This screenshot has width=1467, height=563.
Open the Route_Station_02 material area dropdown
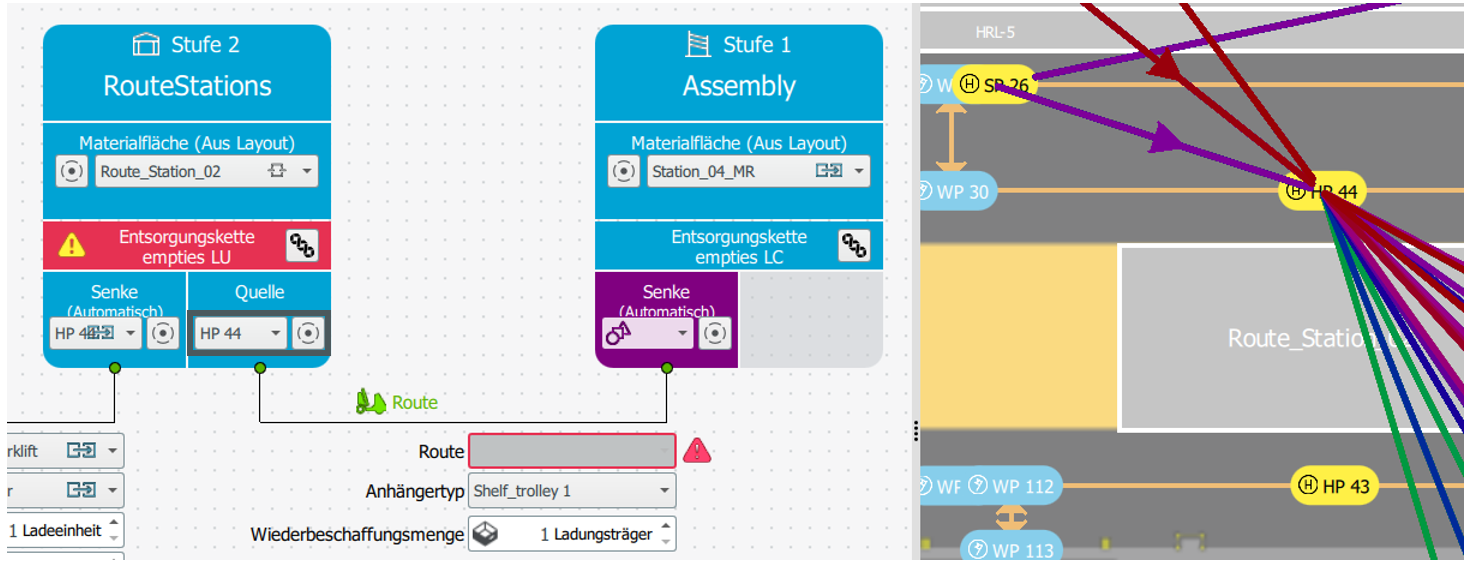[x=206, y=171]
